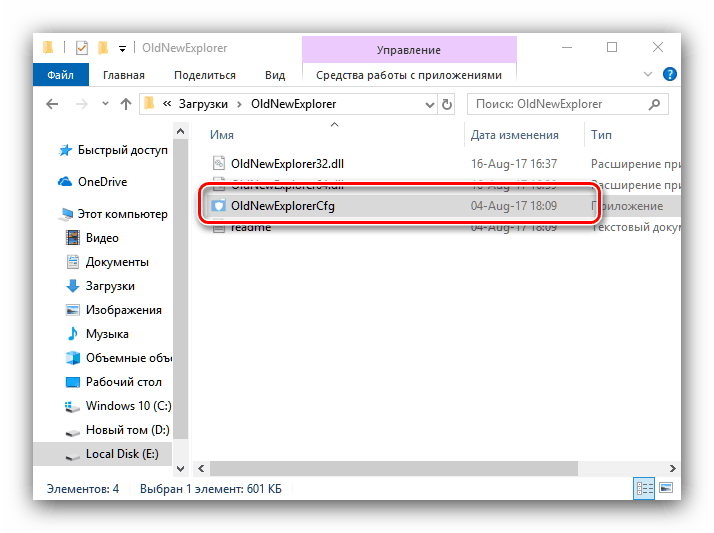Open the Видео folder
This screenshot has height=533, width=714.
click(102, 238)
